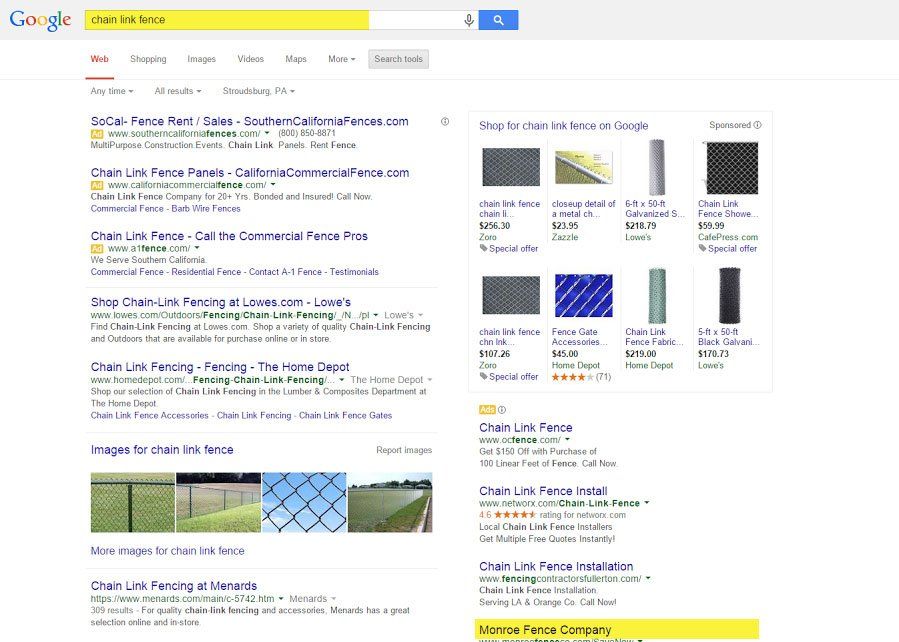This screenshot has width=899, height=642.
Task: Open Chain Link Fence Install networx ad
Action: pos(543,491)
